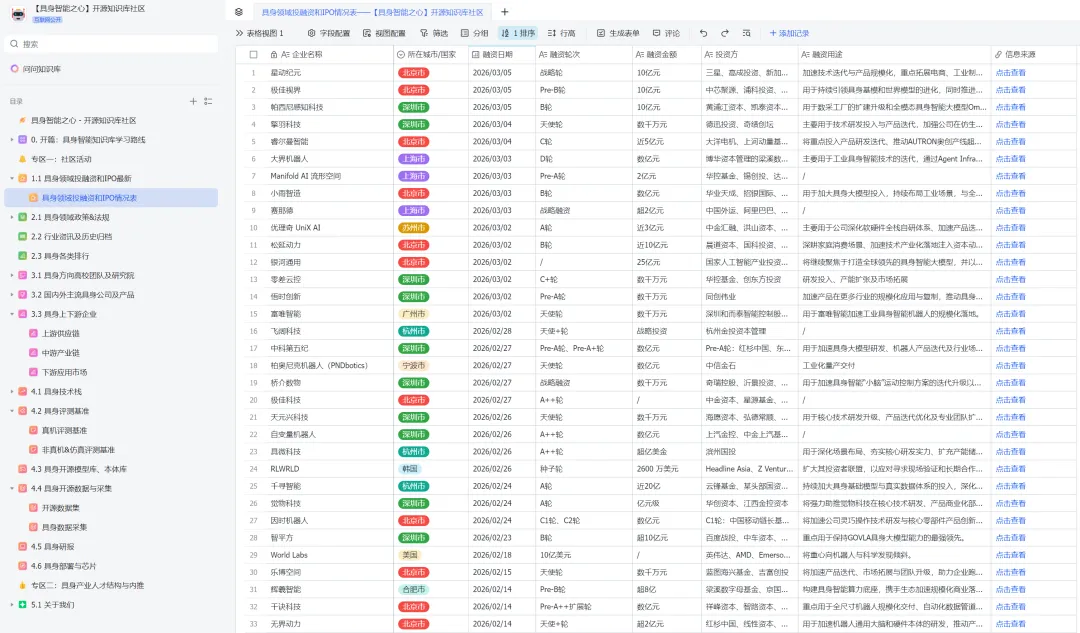Click the find records search icon
Screen dimensions: 1080x633
coord(747,33)
